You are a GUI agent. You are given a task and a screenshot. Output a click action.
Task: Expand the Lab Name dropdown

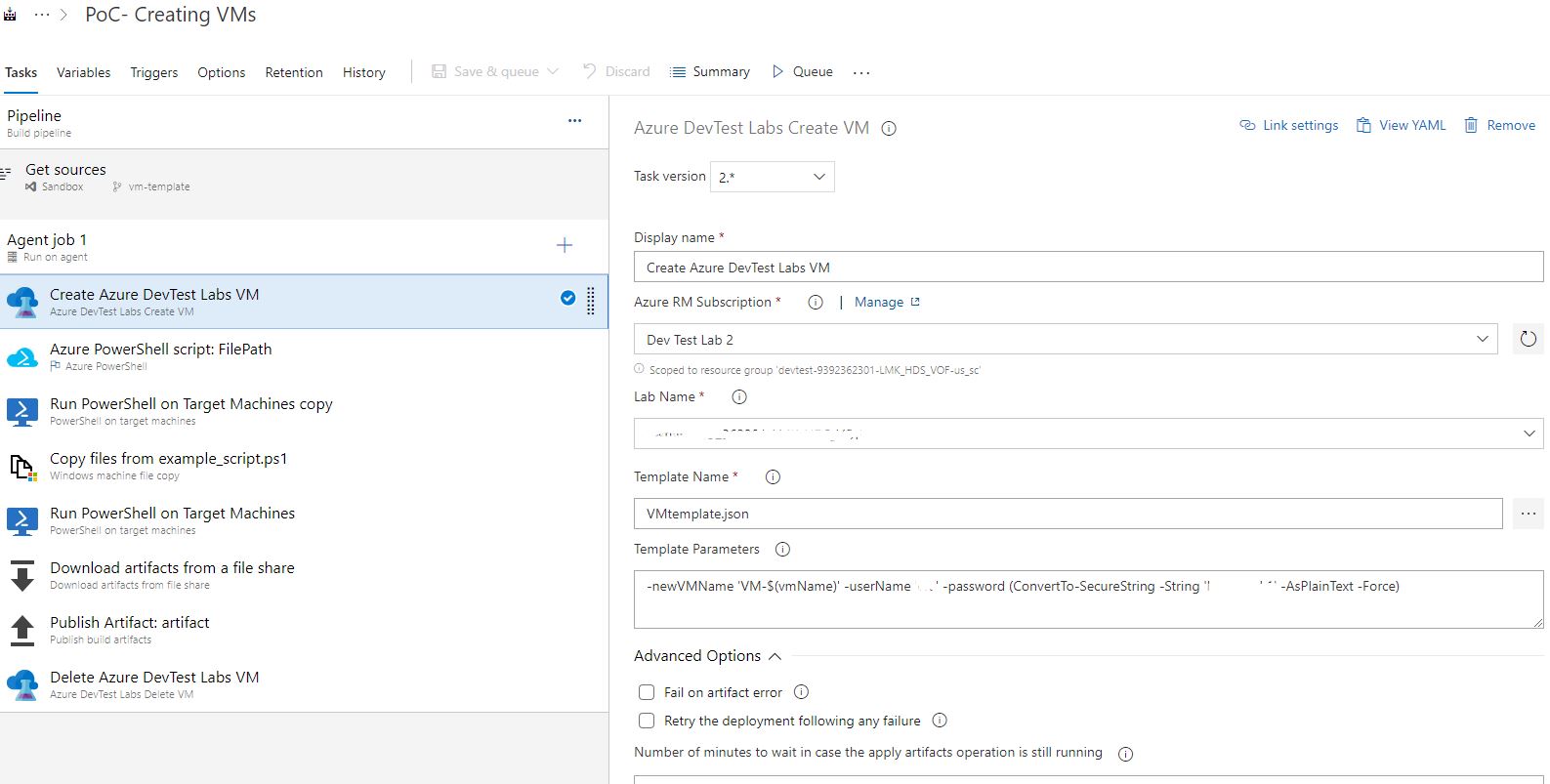pos(1088,433)
